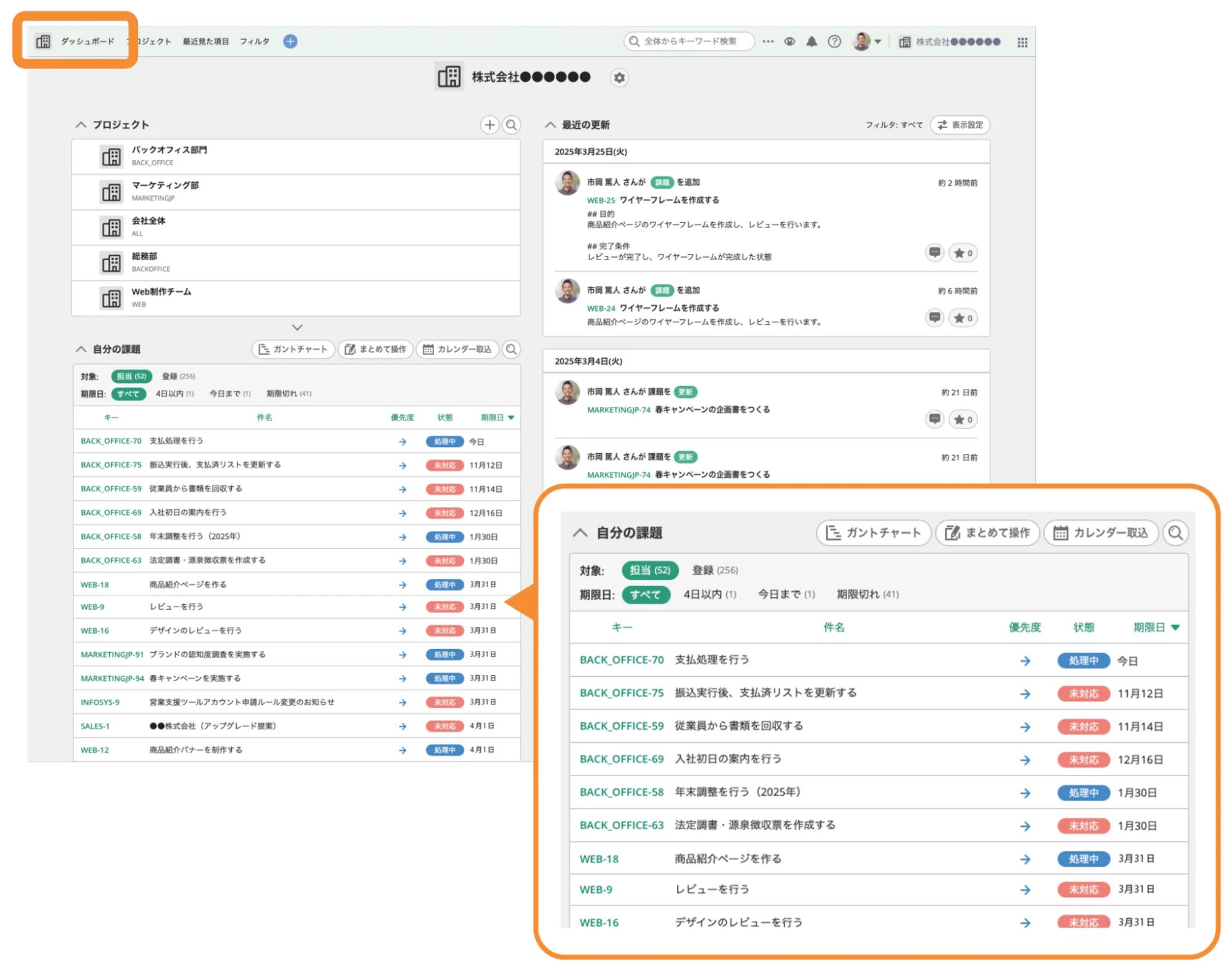The image size is (1232, 969).
Task: Click the まとめて操作 button in dashboard
Action: [376, 349]
